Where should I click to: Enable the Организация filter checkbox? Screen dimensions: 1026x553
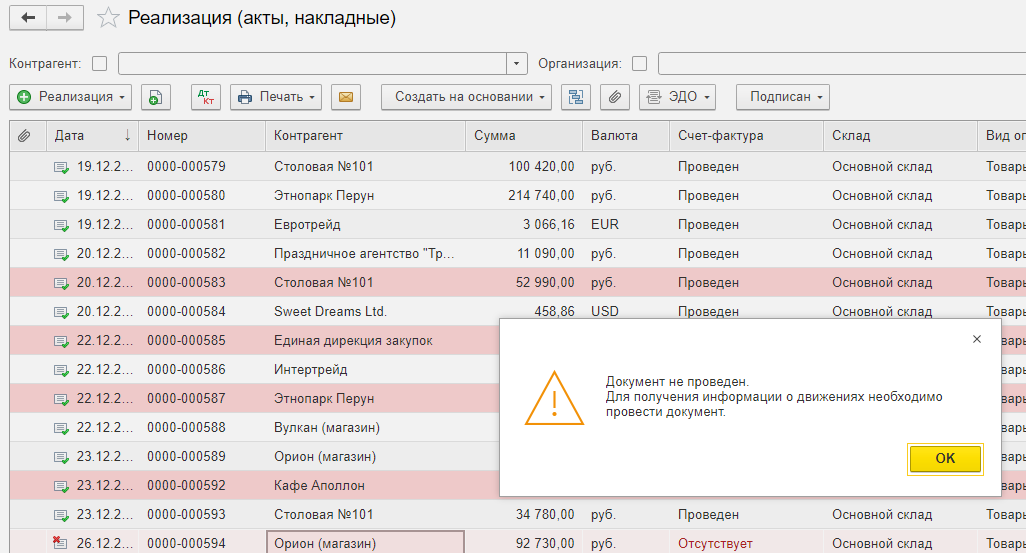640,63
